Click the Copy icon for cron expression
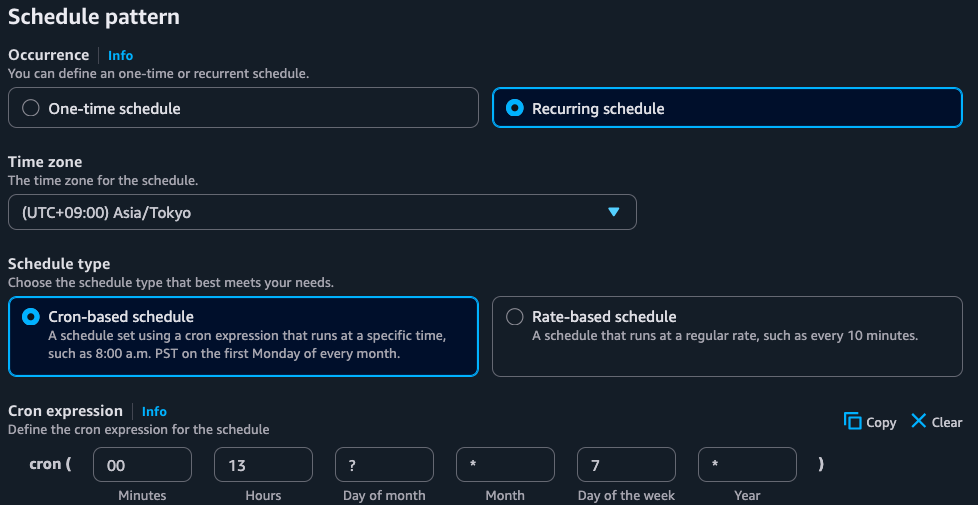The height and width of the screenshot is (505, 978). coord(853,421)
